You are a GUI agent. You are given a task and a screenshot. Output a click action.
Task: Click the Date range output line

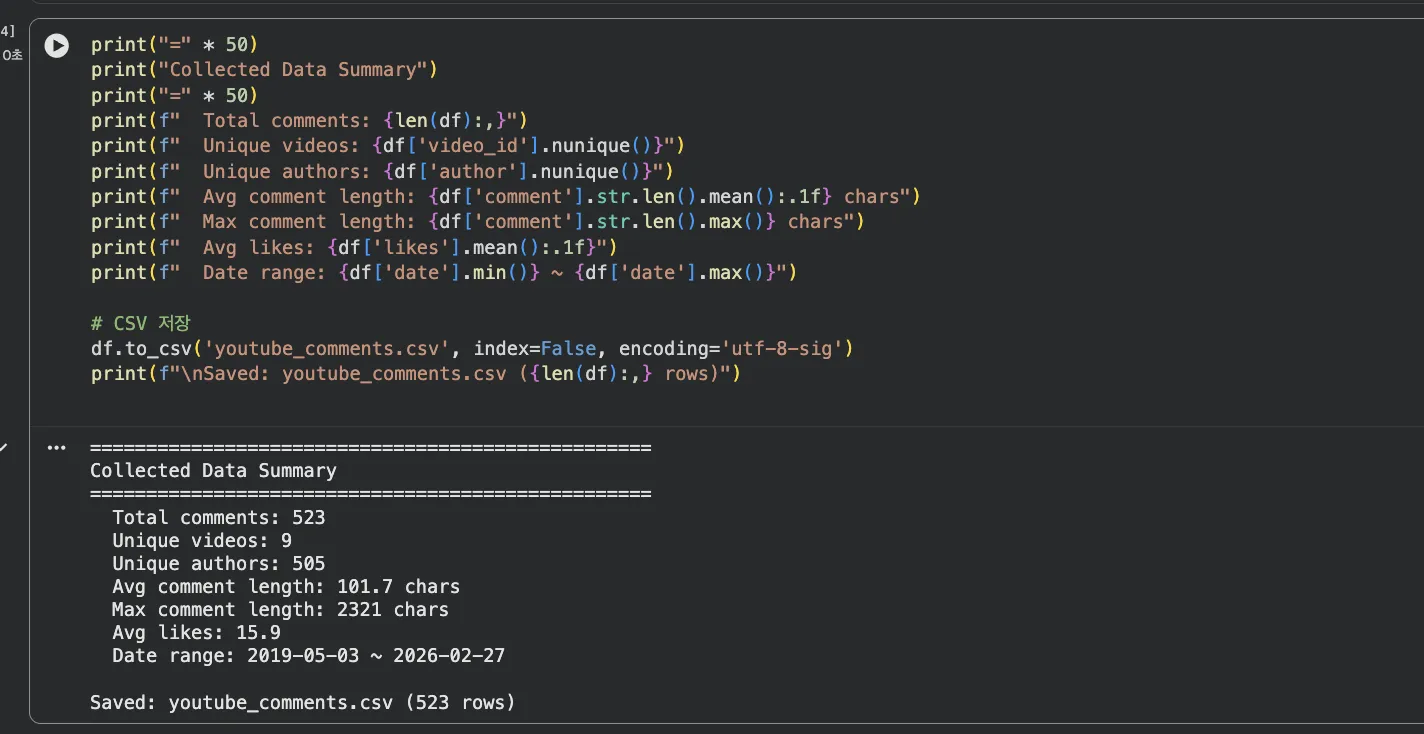click(x=308, y=656)
